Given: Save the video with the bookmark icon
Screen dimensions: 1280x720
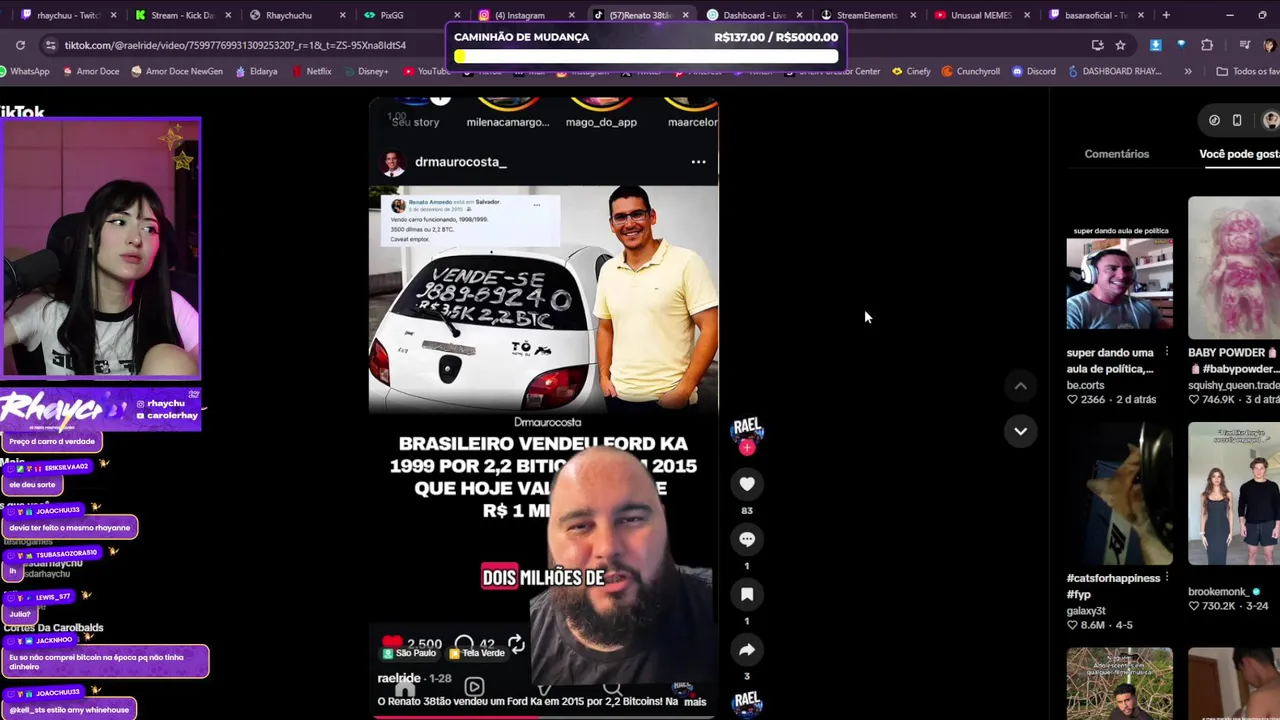Looking at the screenshot, I should coord(746,595).
